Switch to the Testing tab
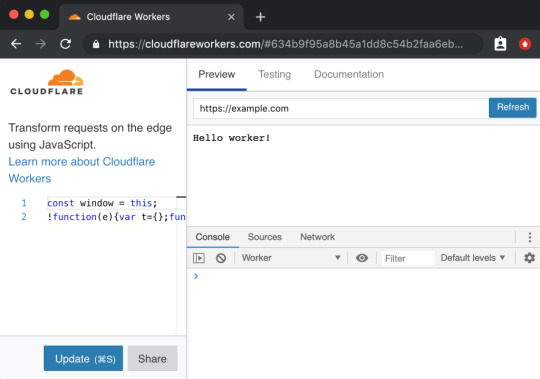 tap(274, 74)
